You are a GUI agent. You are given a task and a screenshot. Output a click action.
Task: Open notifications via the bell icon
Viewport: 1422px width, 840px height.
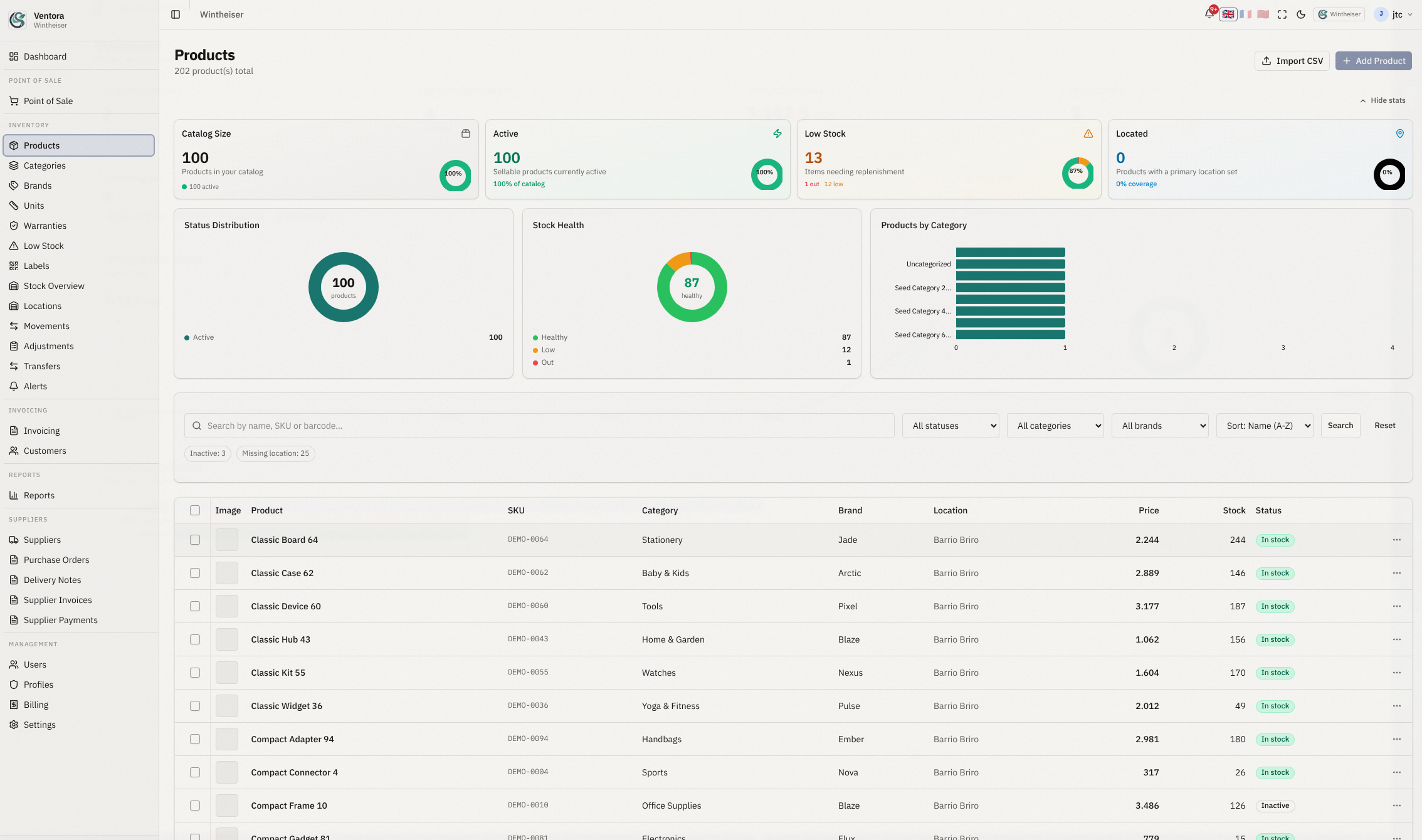pos(1209,14)
